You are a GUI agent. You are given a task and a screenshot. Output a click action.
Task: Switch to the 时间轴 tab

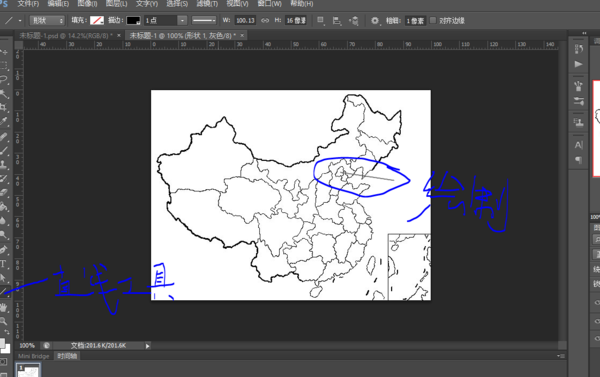pos(67,356)
